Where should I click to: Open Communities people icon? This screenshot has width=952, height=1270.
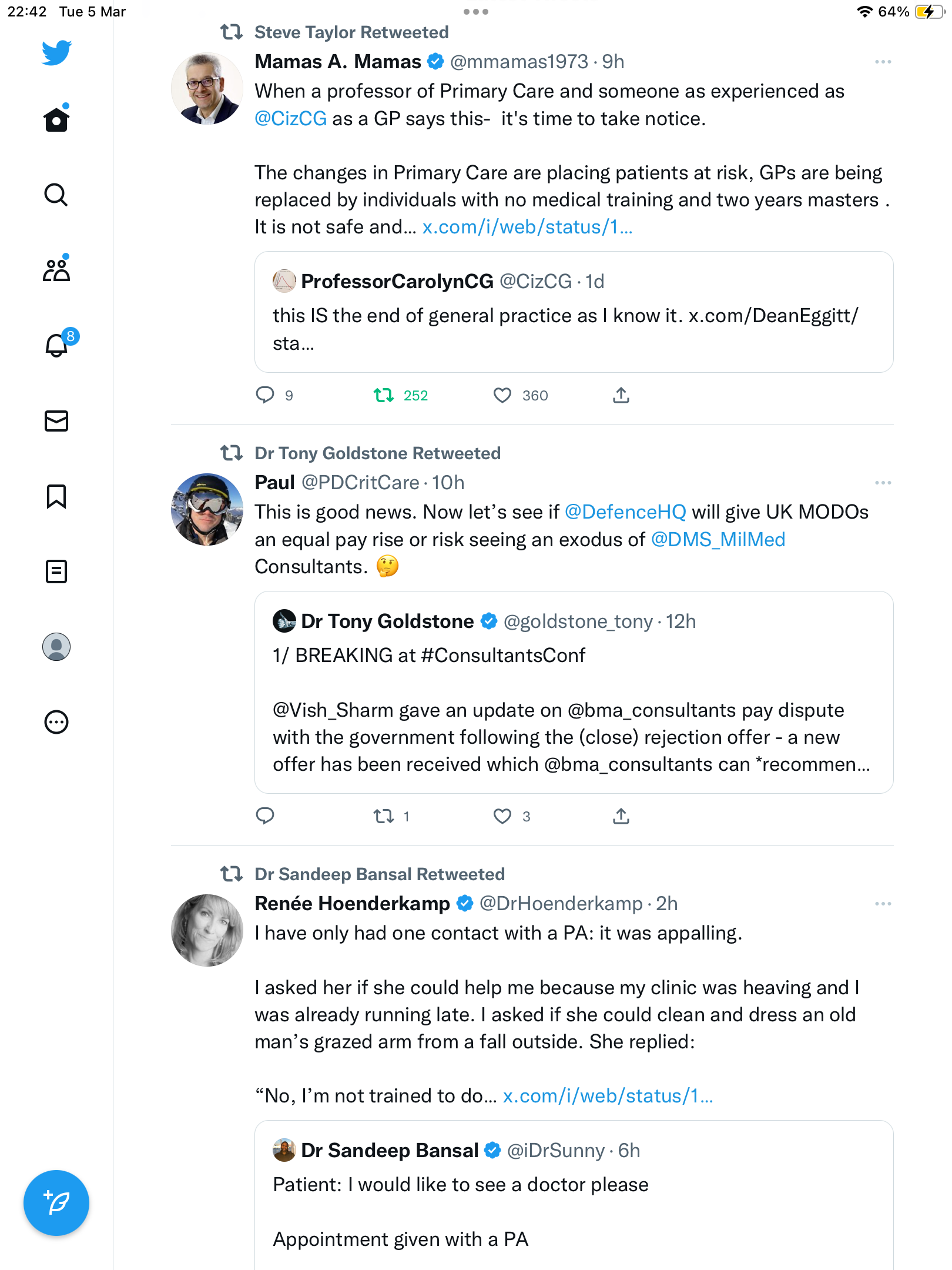pos(56,269)
